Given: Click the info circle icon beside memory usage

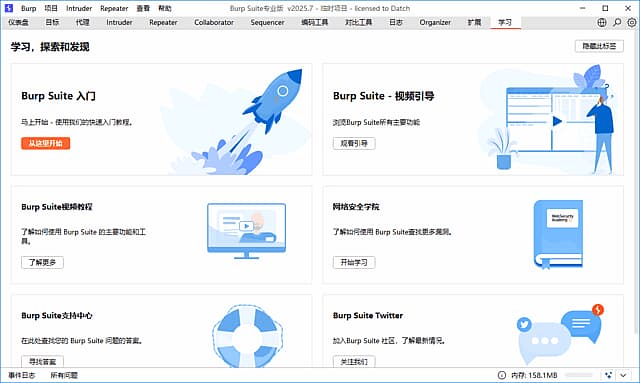Looking at the screenshot, I should [x=502, y=375].
